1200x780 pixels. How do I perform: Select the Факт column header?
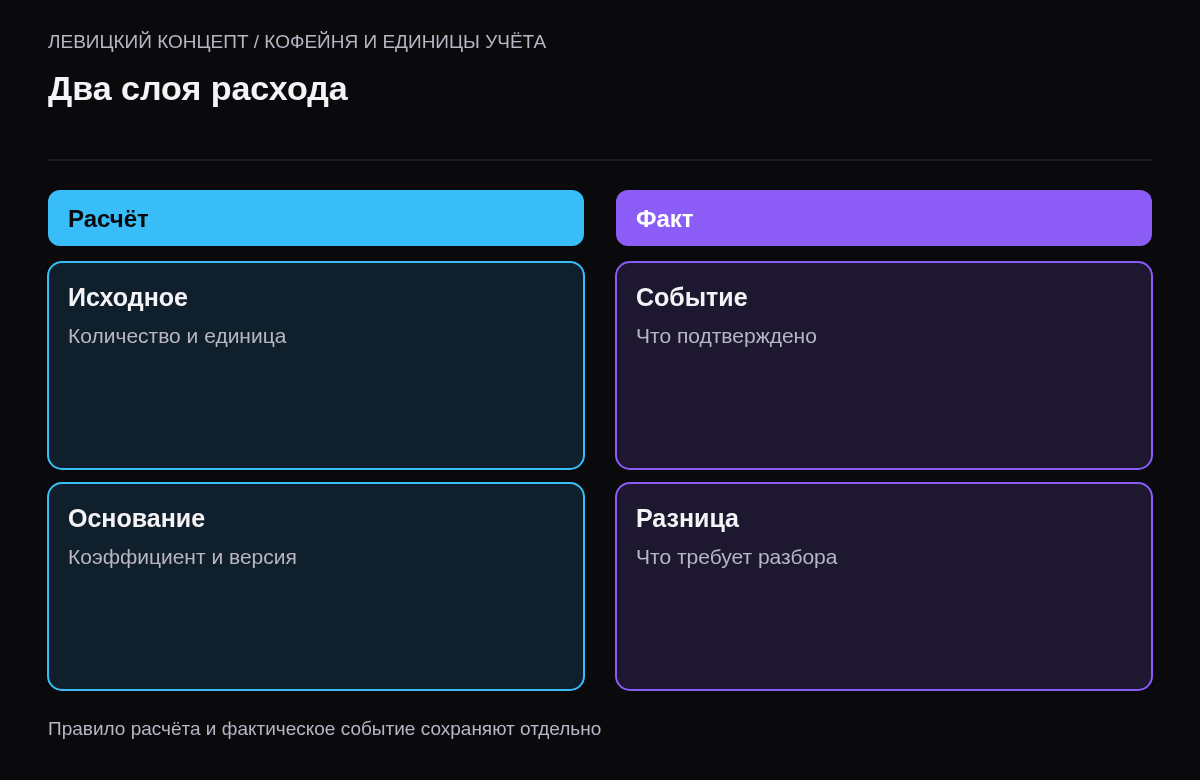(x=884, y=218)
